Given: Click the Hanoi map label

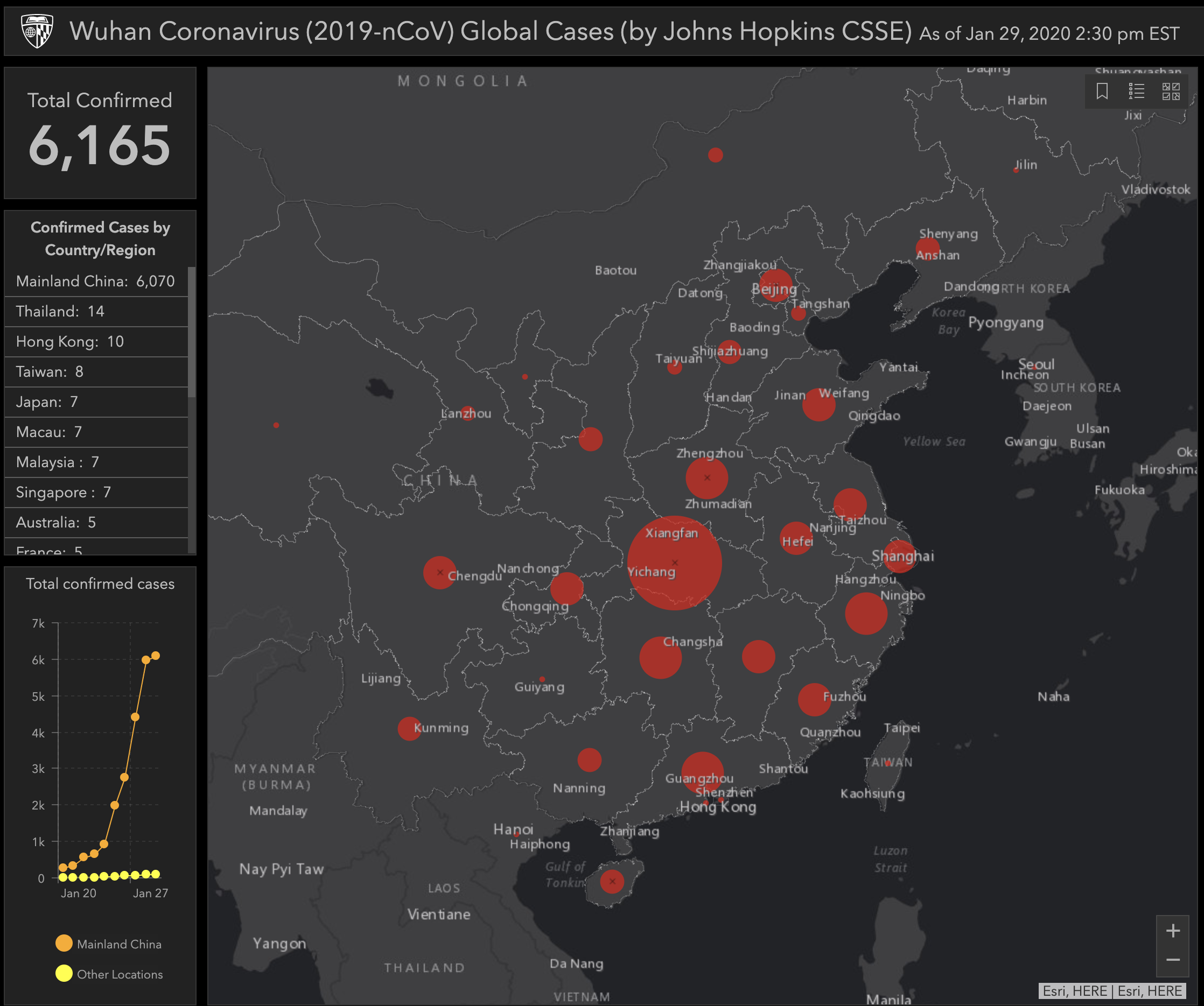Looking at the screenshot, I should click(513, 829).
